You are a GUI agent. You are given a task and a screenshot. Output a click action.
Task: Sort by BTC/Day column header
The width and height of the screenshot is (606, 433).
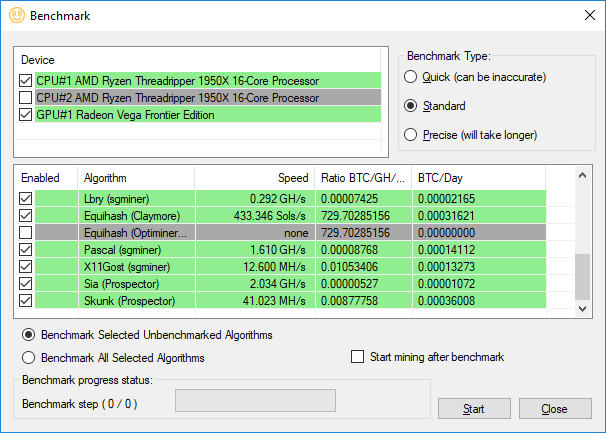point(479,178)
